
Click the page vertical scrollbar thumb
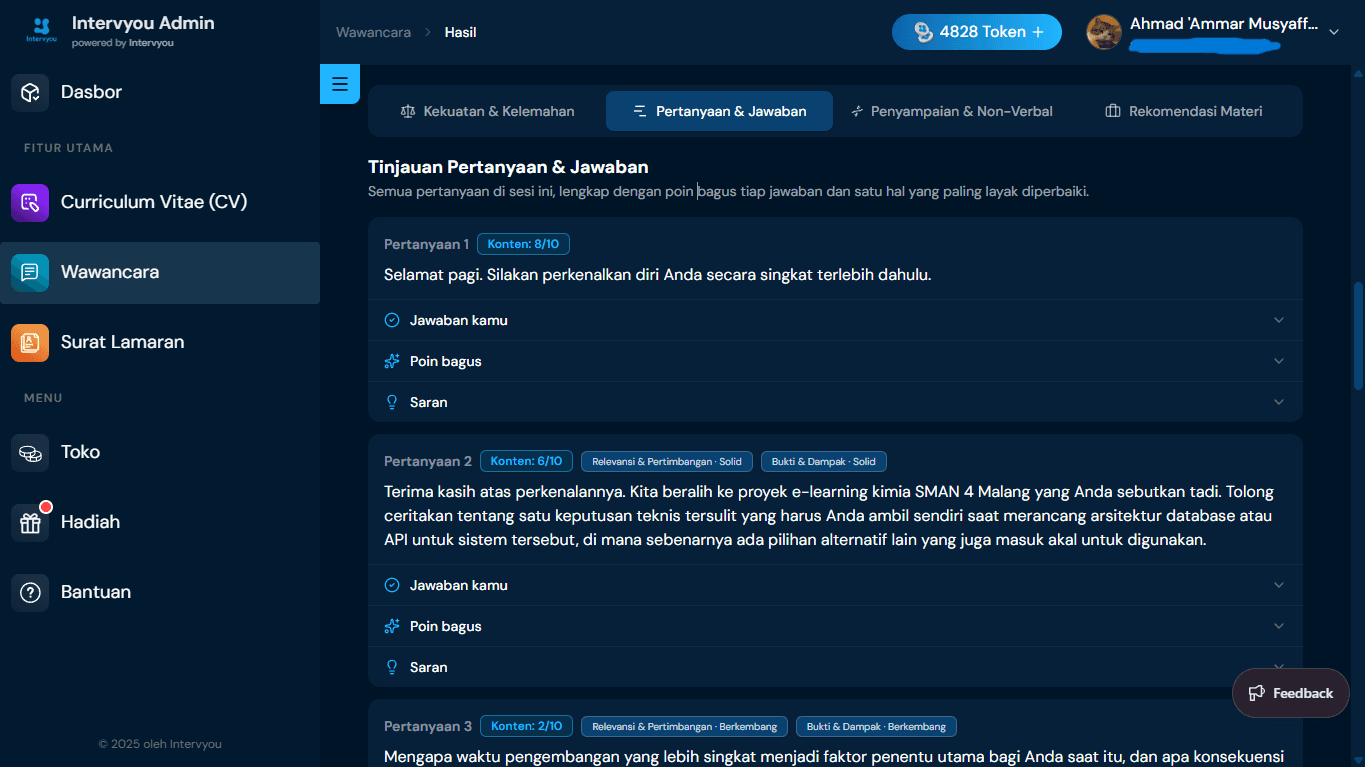click(x=1358, y=335)
